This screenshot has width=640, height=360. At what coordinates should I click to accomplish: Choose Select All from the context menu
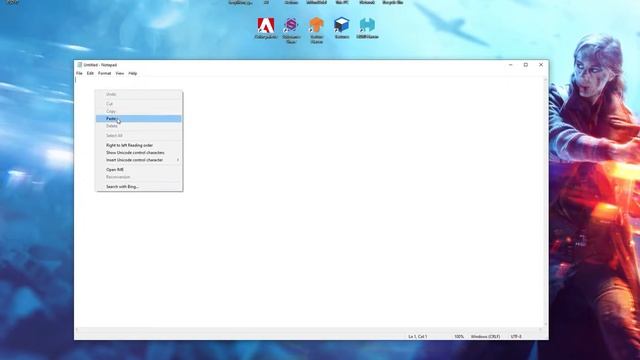click(139, 136)
